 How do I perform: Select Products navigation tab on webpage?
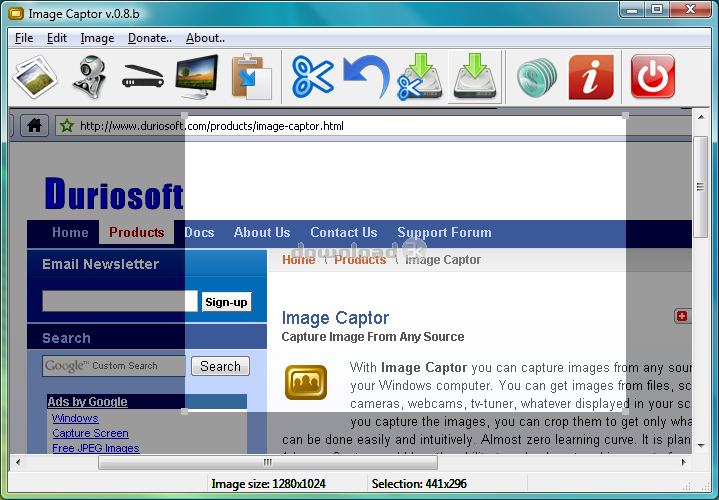point(137,232)
